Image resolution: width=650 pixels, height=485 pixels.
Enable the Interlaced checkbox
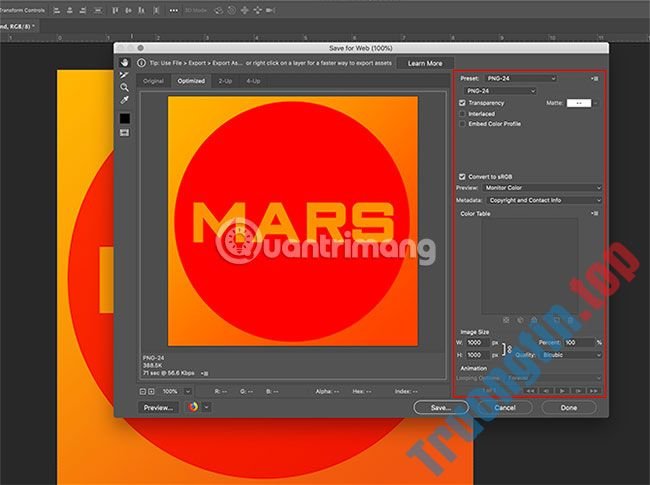click(x=462, y=114)
